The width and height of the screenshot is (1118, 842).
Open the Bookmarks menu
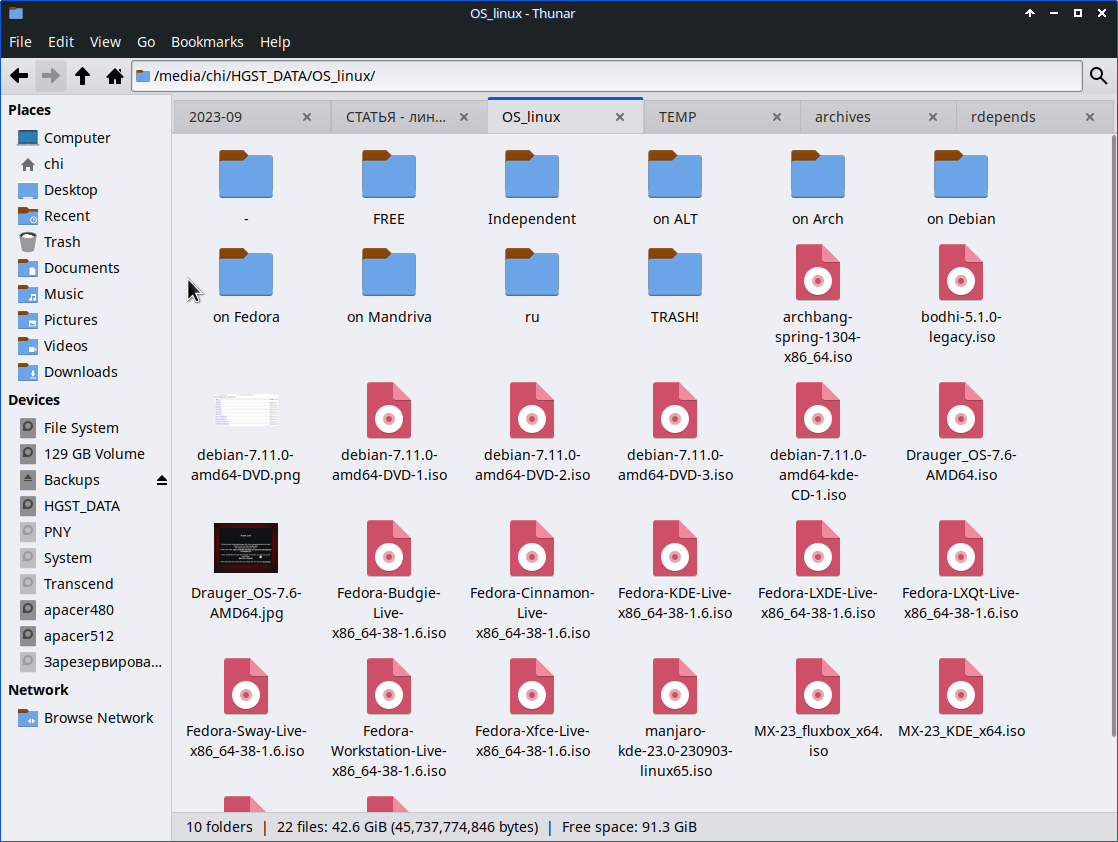(x=207, y=42)
